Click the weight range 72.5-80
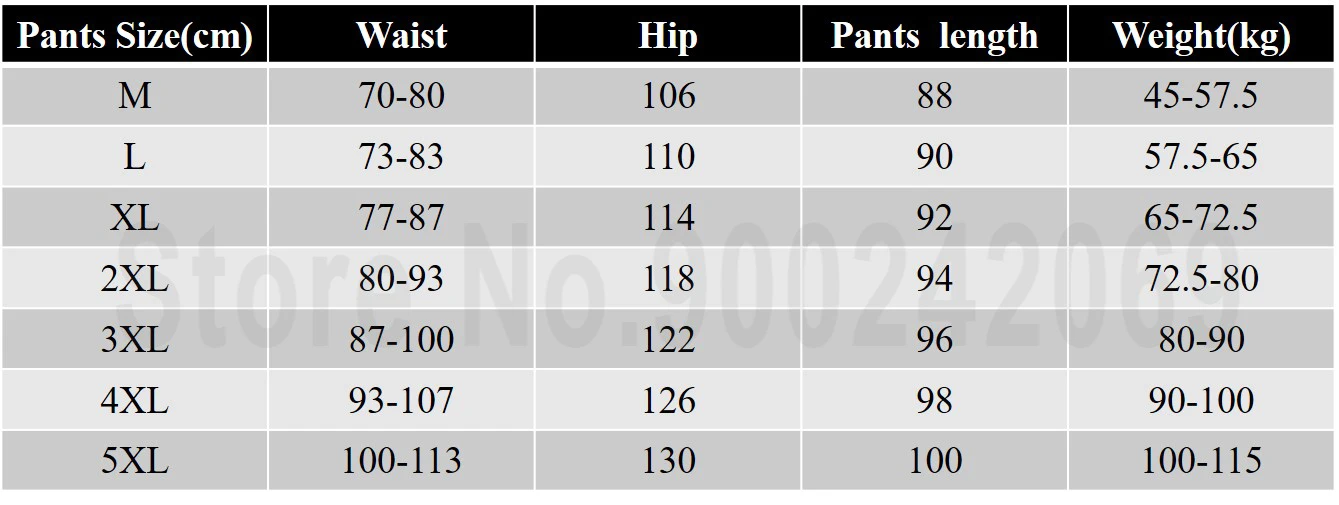 point(1201,279)
